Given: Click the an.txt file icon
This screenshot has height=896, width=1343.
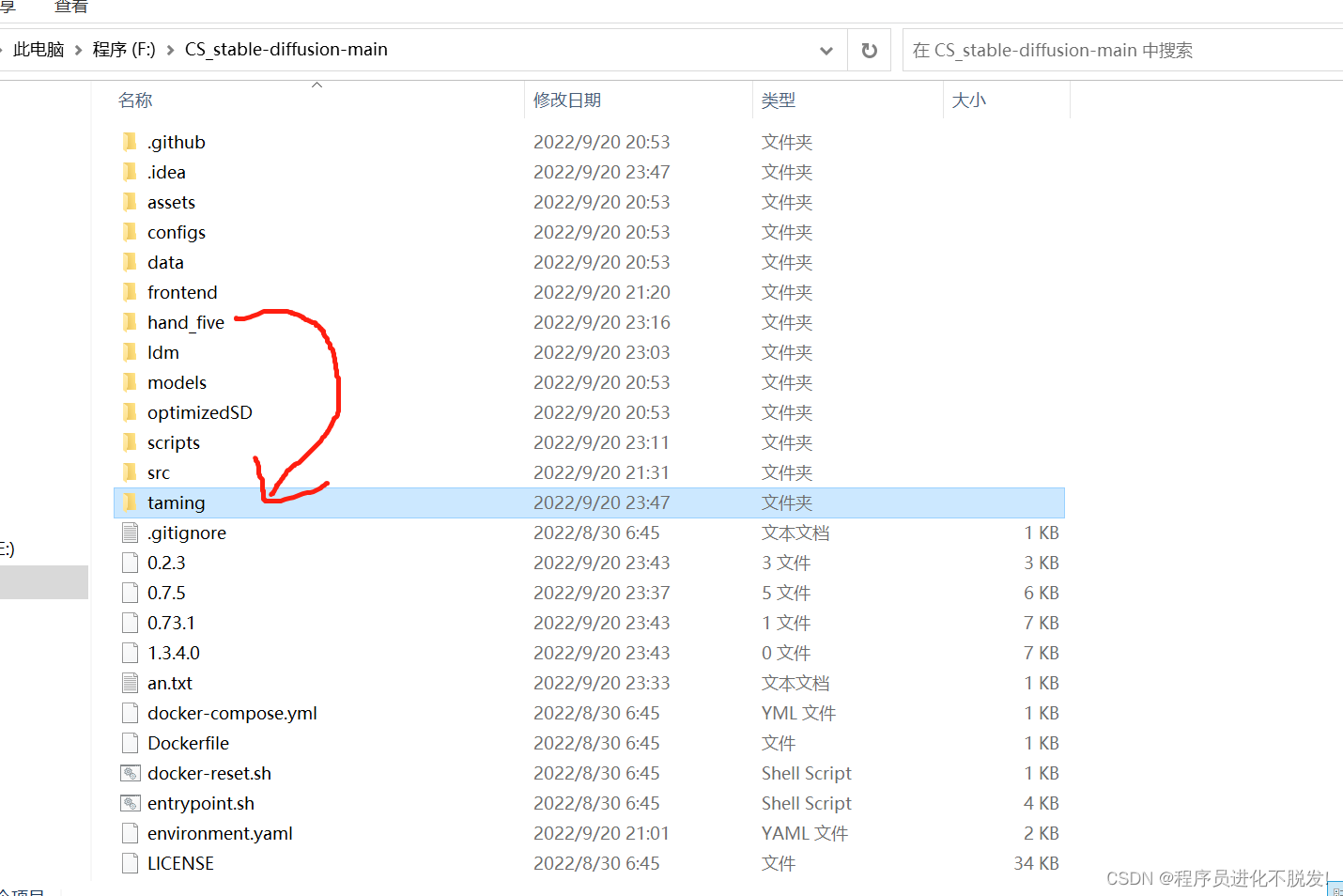Looking at the screenshot, I should click(x=130, y=683).
